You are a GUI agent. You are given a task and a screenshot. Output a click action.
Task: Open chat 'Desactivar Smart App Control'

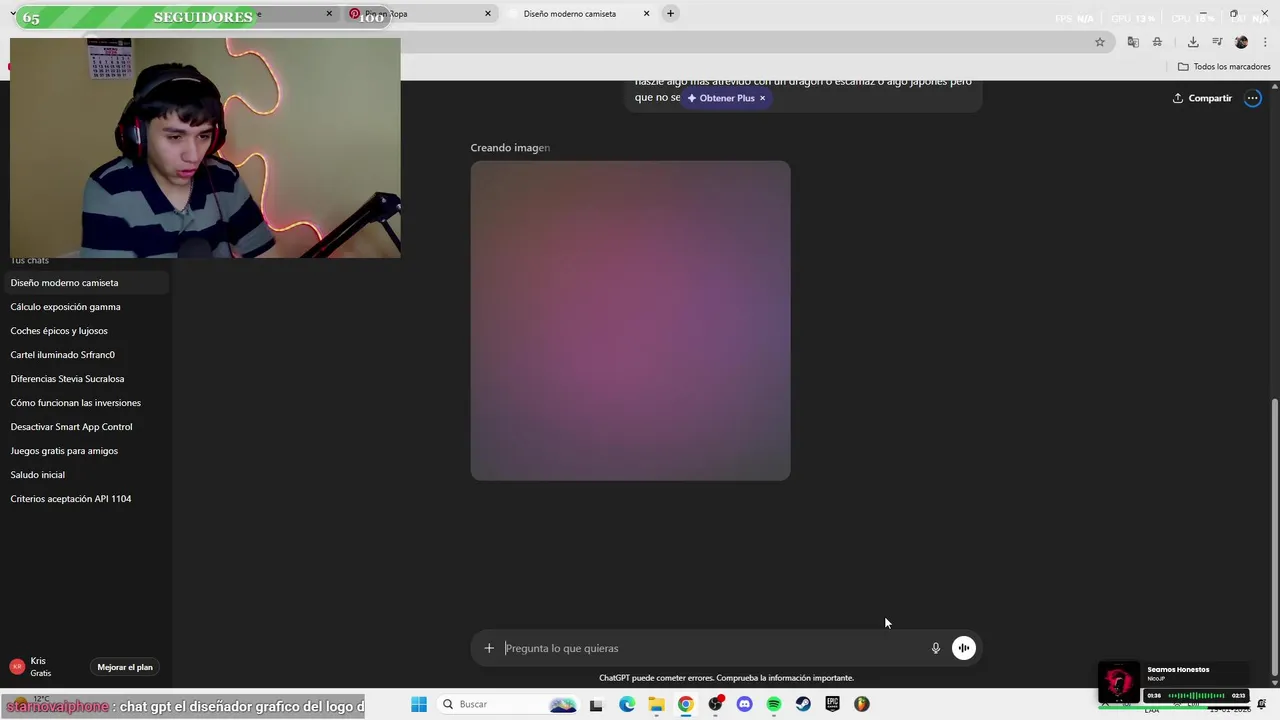click(85, 427)
